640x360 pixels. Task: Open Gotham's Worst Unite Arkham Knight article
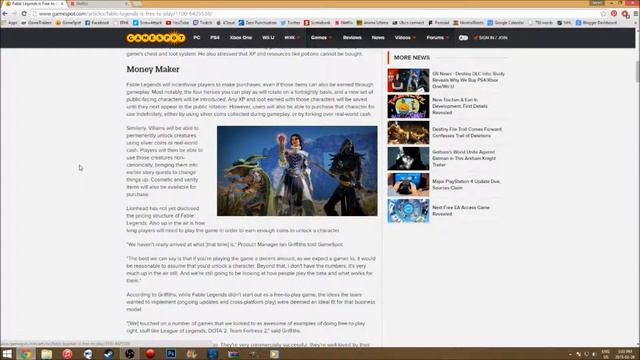click(x=464, y=158)
